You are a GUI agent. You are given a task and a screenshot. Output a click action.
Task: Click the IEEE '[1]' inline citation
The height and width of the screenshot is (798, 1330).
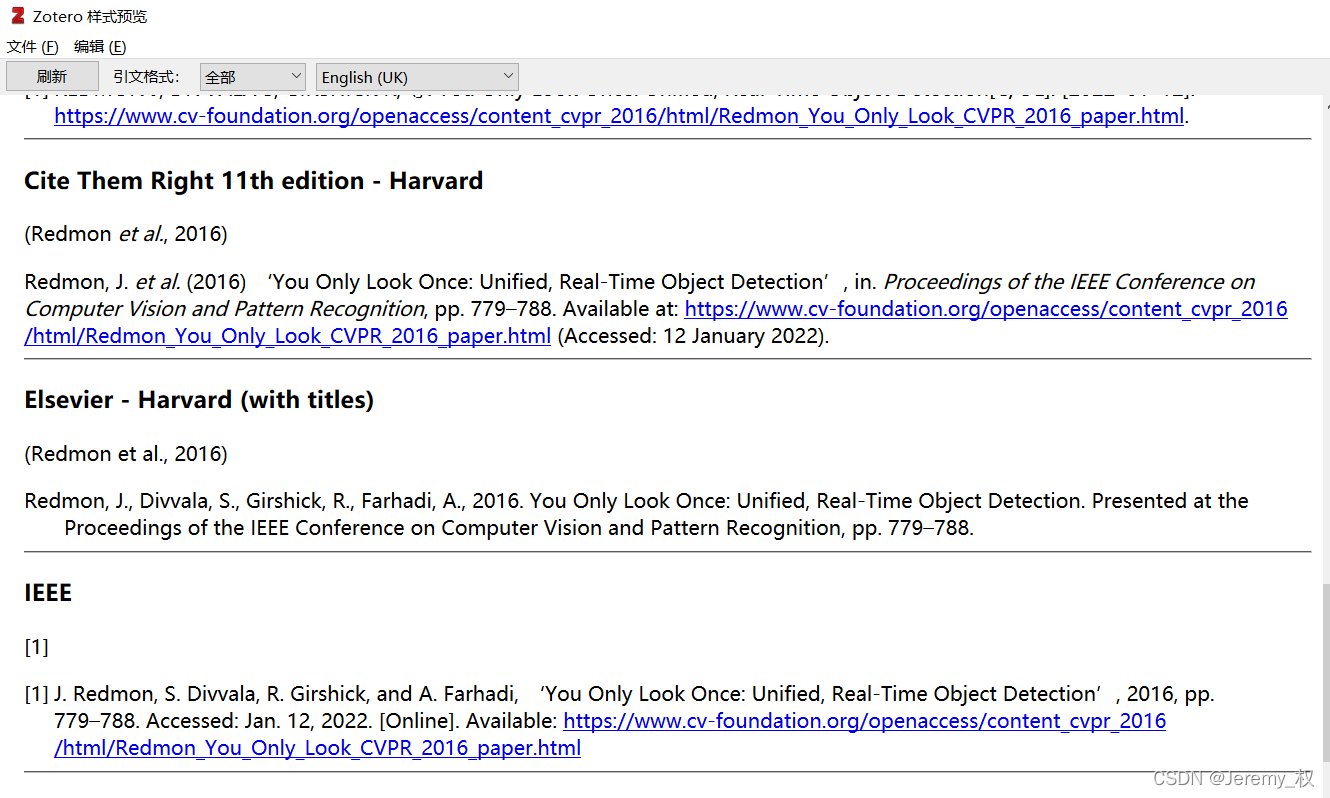(36, 647)
